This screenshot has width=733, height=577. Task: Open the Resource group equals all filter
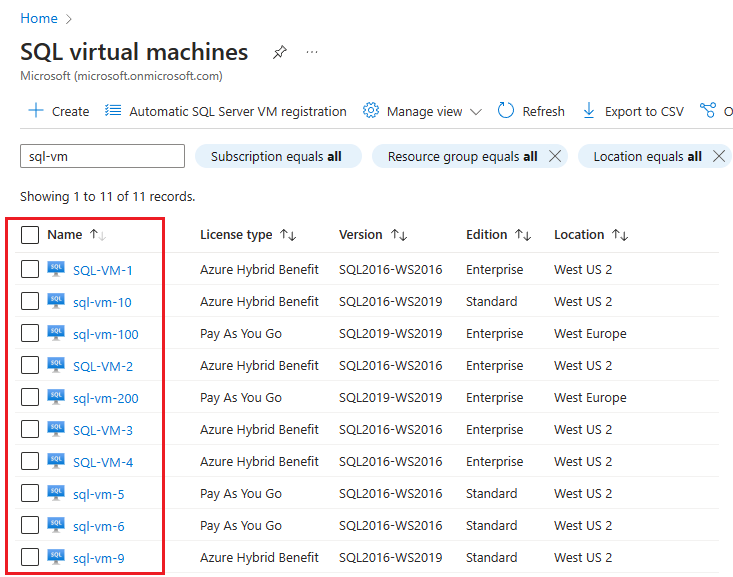tap(462, 156)
